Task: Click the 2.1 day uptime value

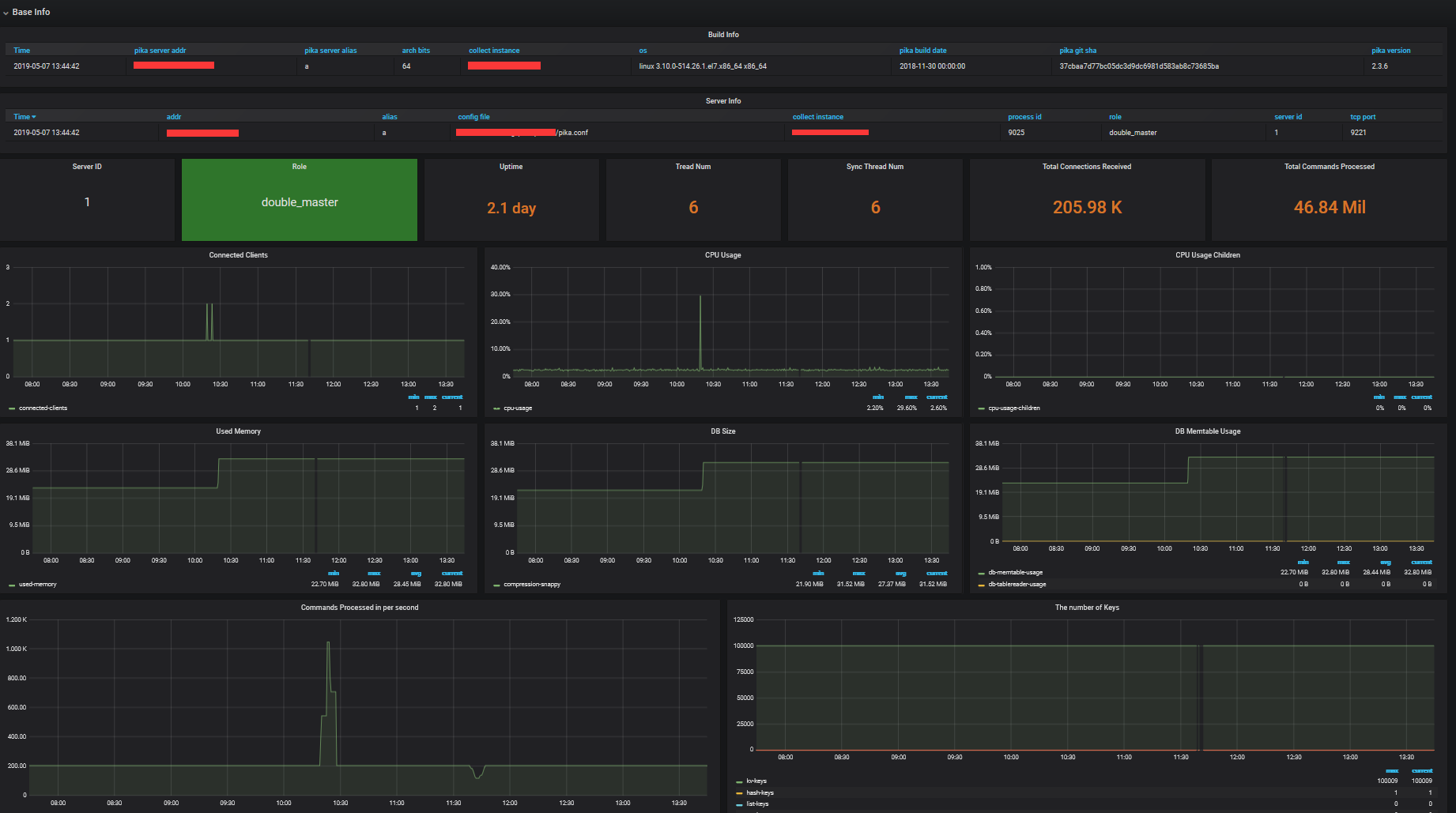Action: click(x=511, y=208)
